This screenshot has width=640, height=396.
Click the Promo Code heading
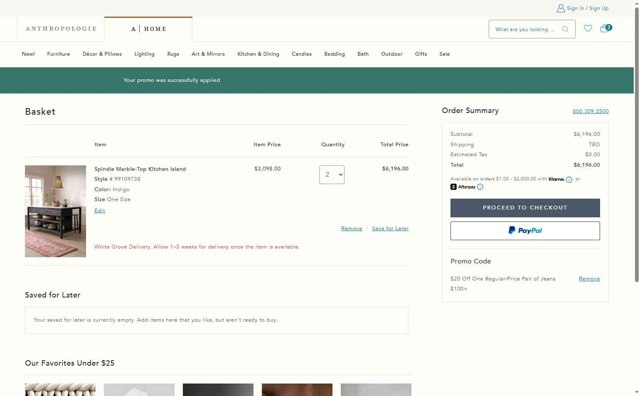471,261
